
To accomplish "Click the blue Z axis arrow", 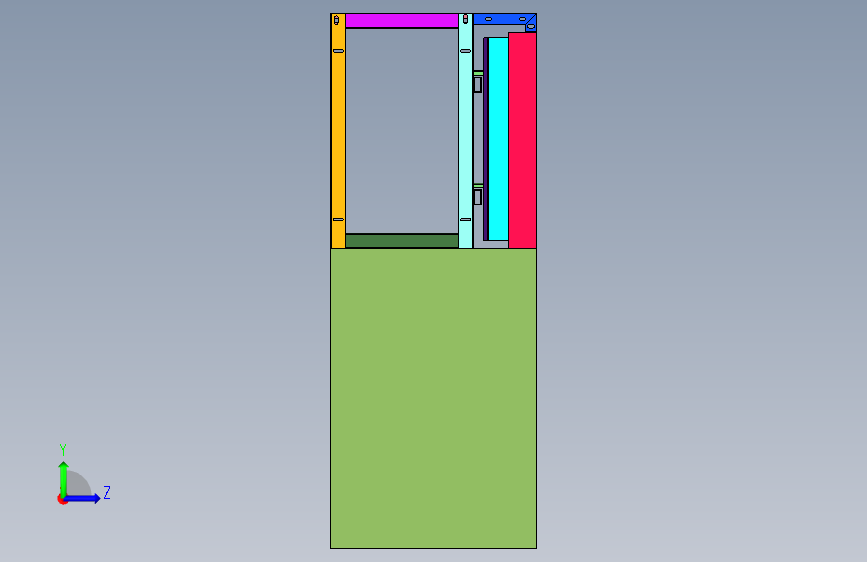I will click(83, 498).
